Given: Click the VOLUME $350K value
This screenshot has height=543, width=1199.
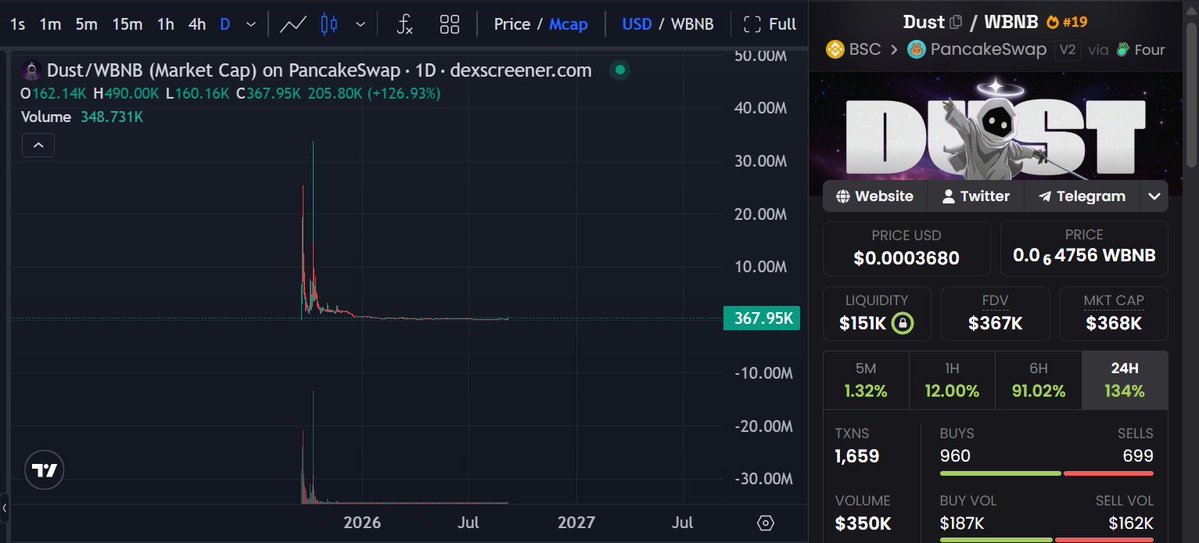Looking at the screenshot, I should coord(863,525).
